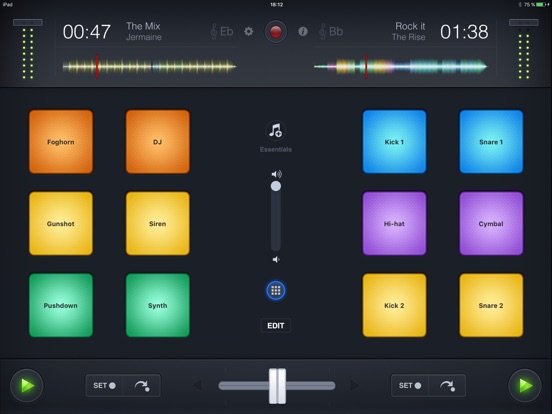552x414 pixels.
Task: Nudge crossfader with left arrow
Action: pos(198,385)
